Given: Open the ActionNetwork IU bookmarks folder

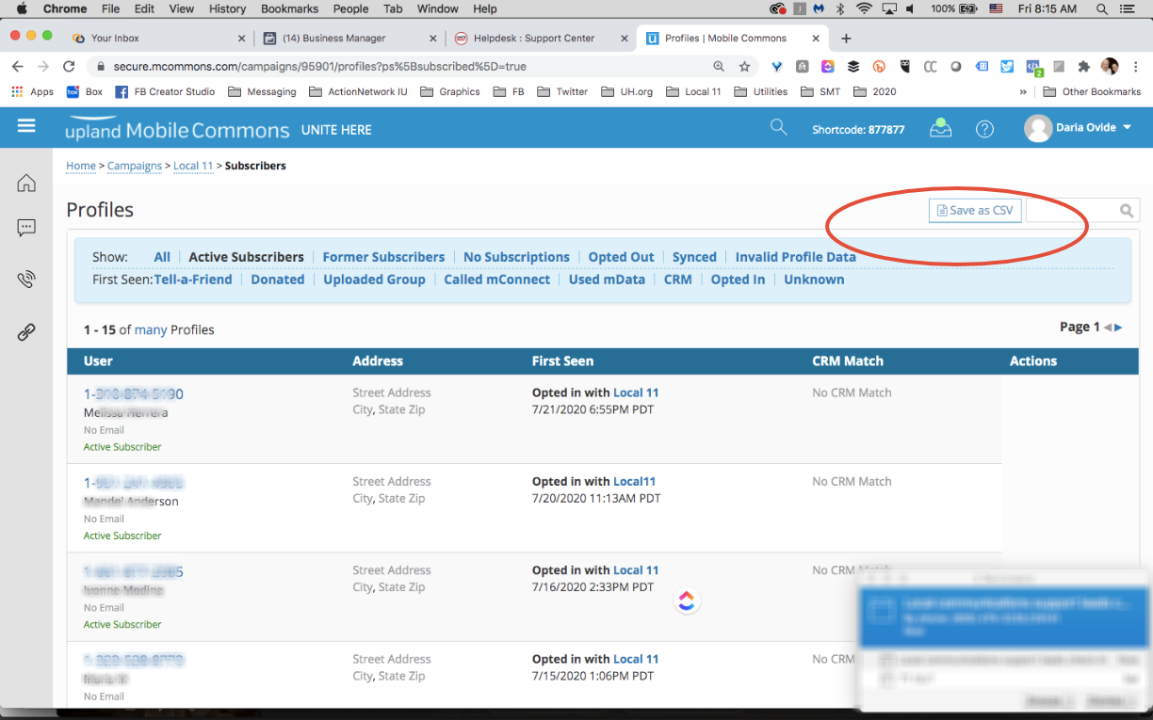Looking at the screenshot, I should click(358, 92).
